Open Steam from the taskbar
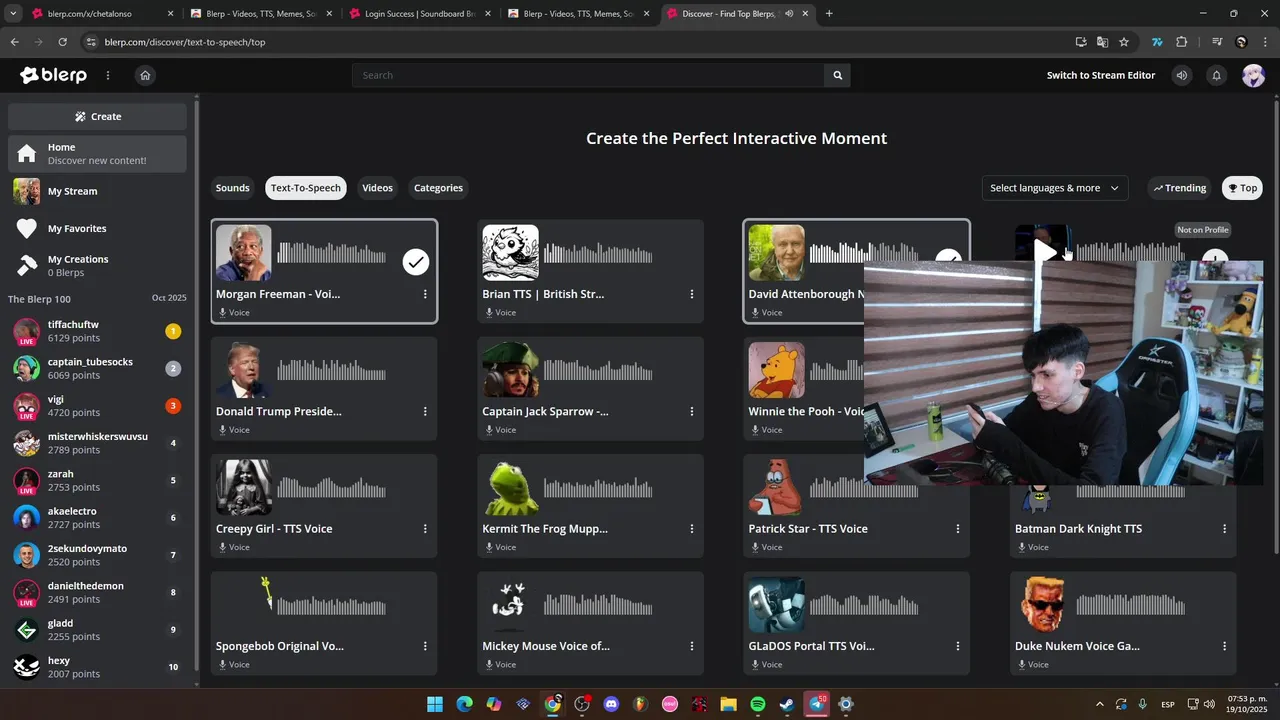 pyautogui.click(x=786, y=704)
